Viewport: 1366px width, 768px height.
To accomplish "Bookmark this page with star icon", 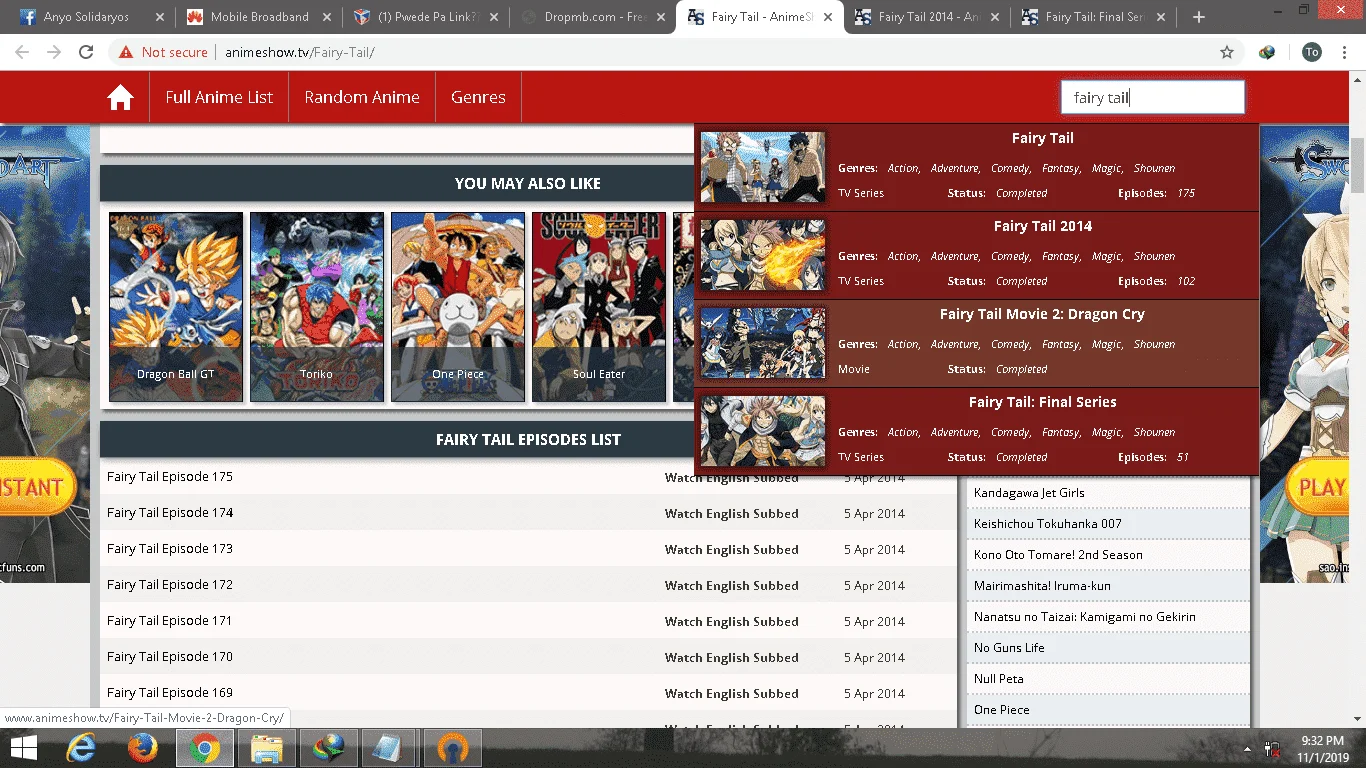I will [x=1227, y=52].
